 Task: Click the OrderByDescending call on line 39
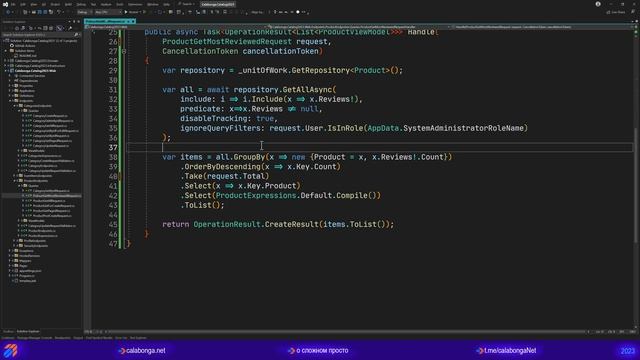pyautogui.click(x=222, y=167)
